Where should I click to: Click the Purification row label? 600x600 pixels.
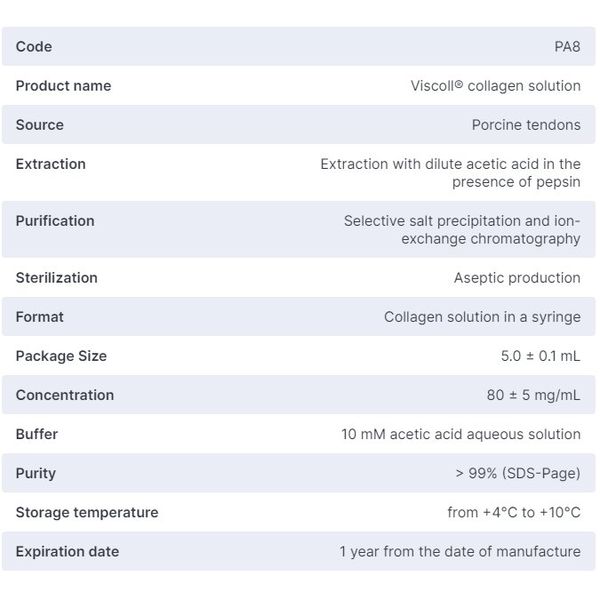pyautogui.click(x=55, y=221)
